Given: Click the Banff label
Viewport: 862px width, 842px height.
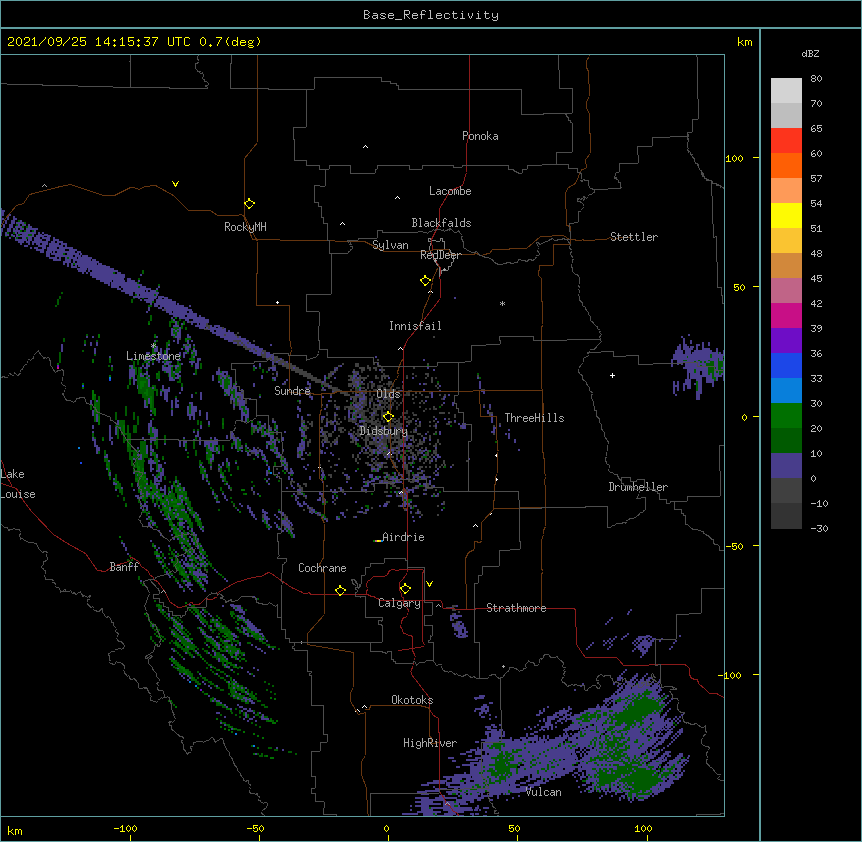Looking at the screenshot, I should point(124,567).
